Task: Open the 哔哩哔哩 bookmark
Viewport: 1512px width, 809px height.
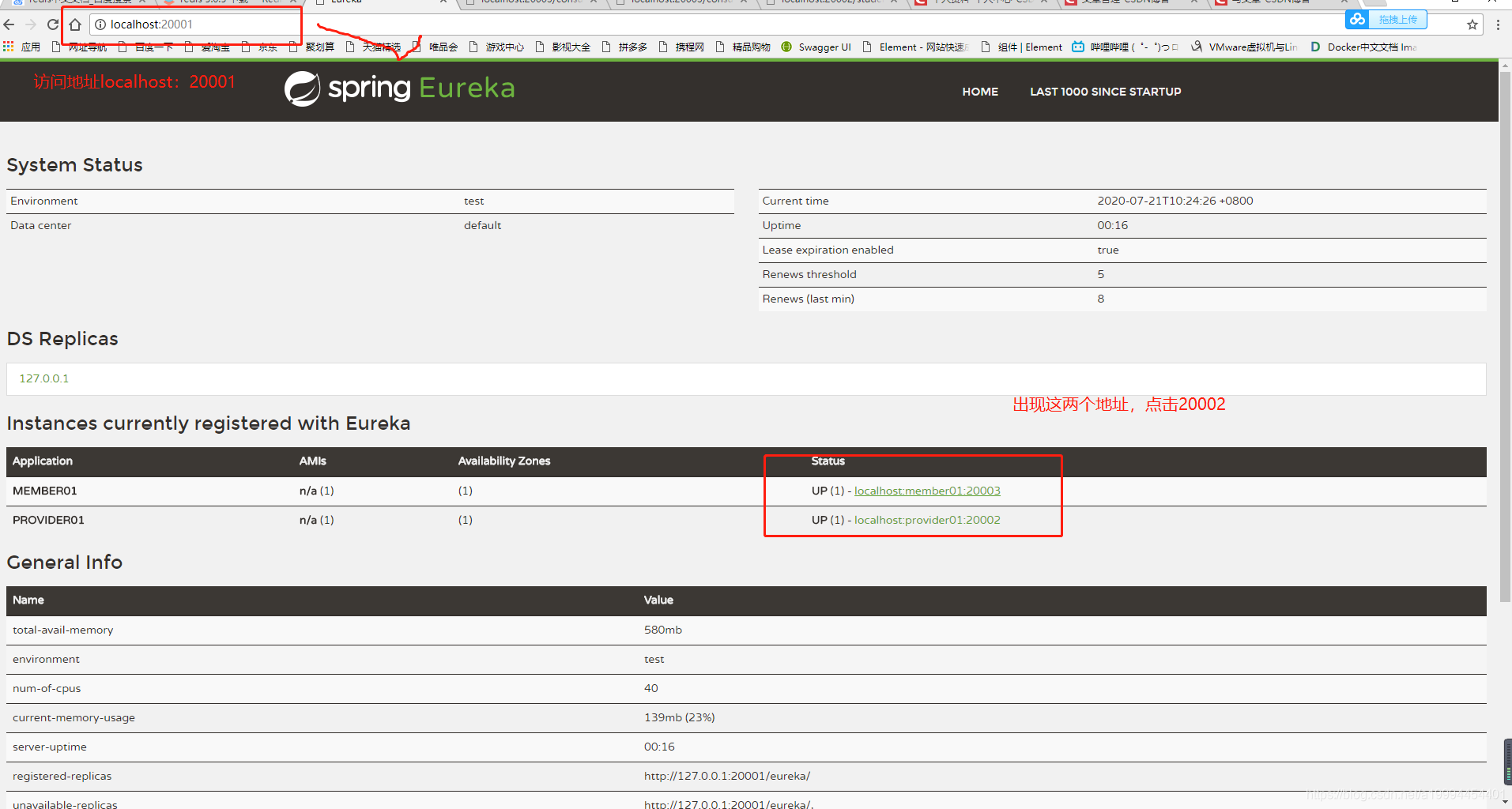Action: 1125,47
